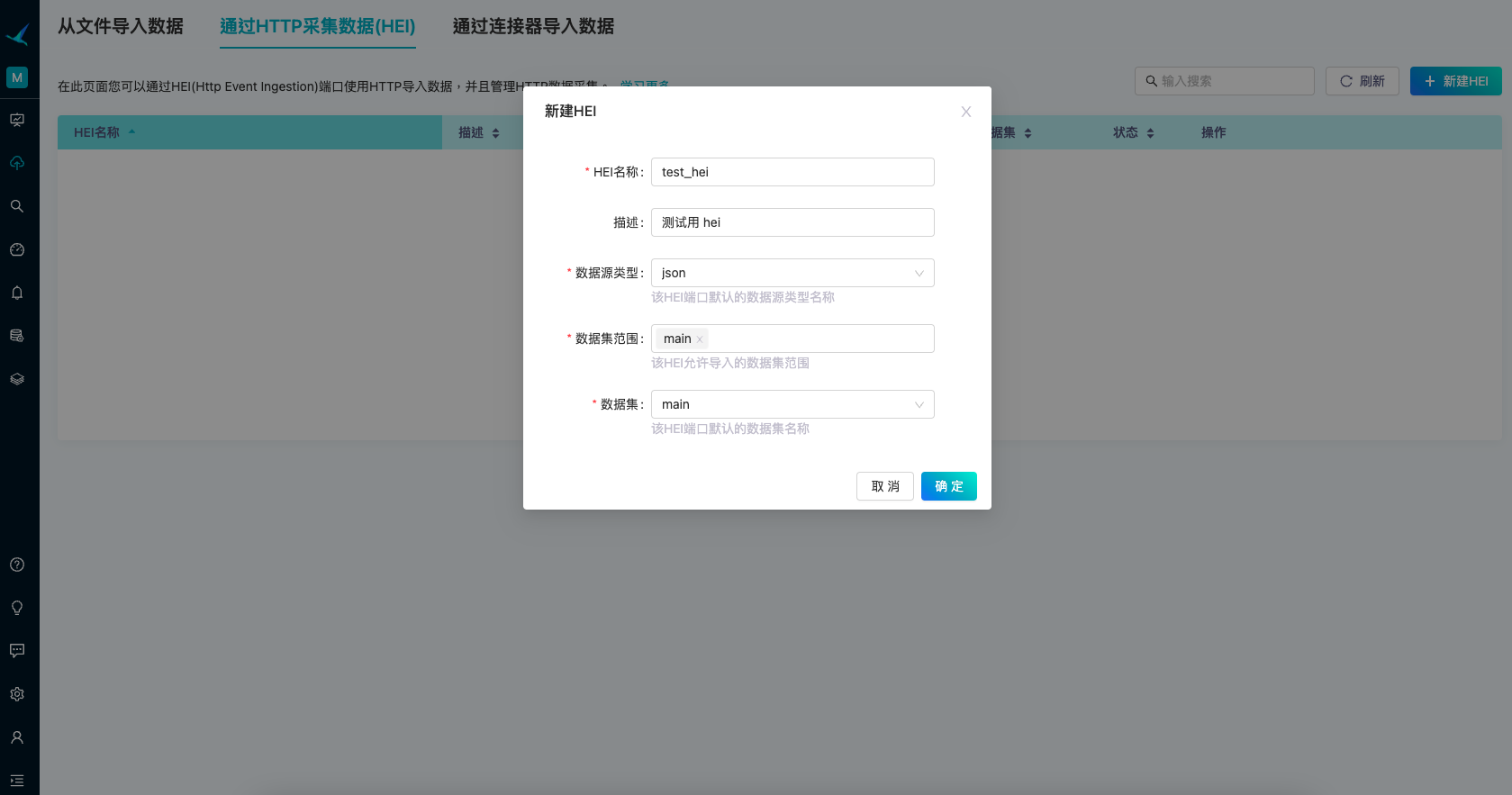Open the 数据源类型 json dropdown
1512x795 pixels.
792,273
